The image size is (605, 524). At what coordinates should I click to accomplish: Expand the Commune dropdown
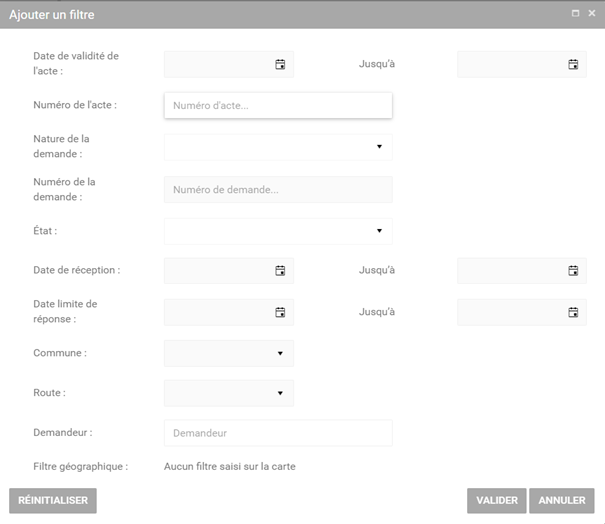pos(280,353)
